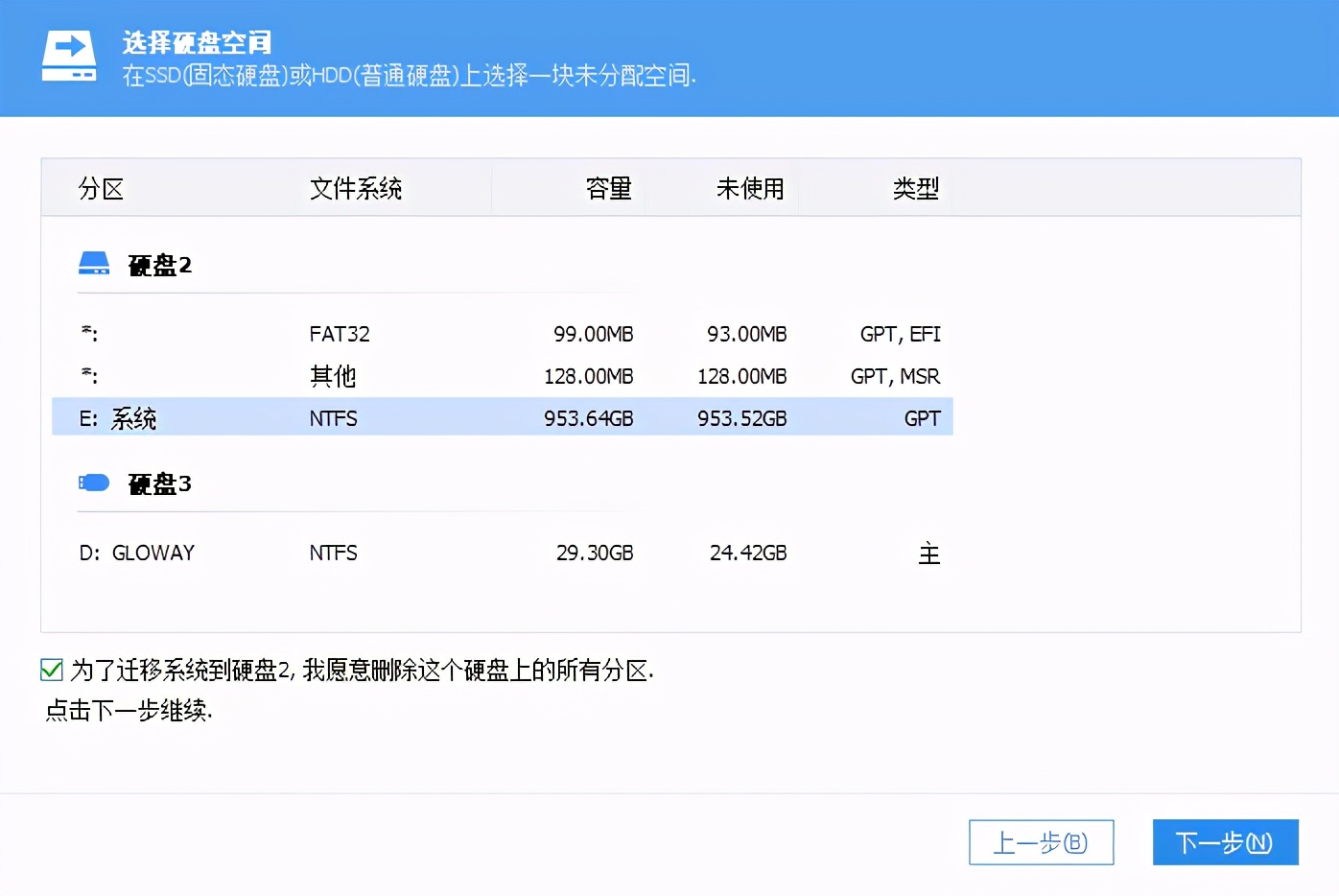Click the 下一步(N) button
This screenshot has width=1339, height=896.
1225,842
